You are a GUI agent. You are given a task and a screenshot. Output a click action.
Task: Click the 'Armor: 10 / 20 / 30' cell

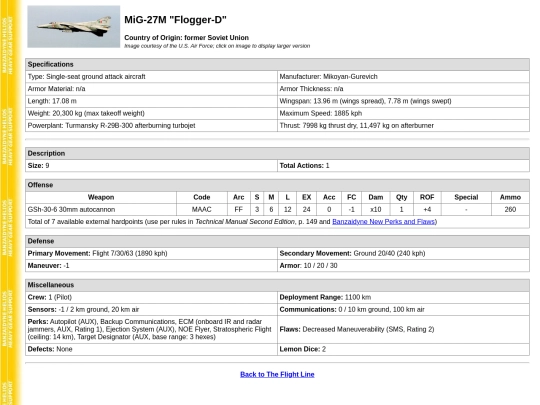403,266
